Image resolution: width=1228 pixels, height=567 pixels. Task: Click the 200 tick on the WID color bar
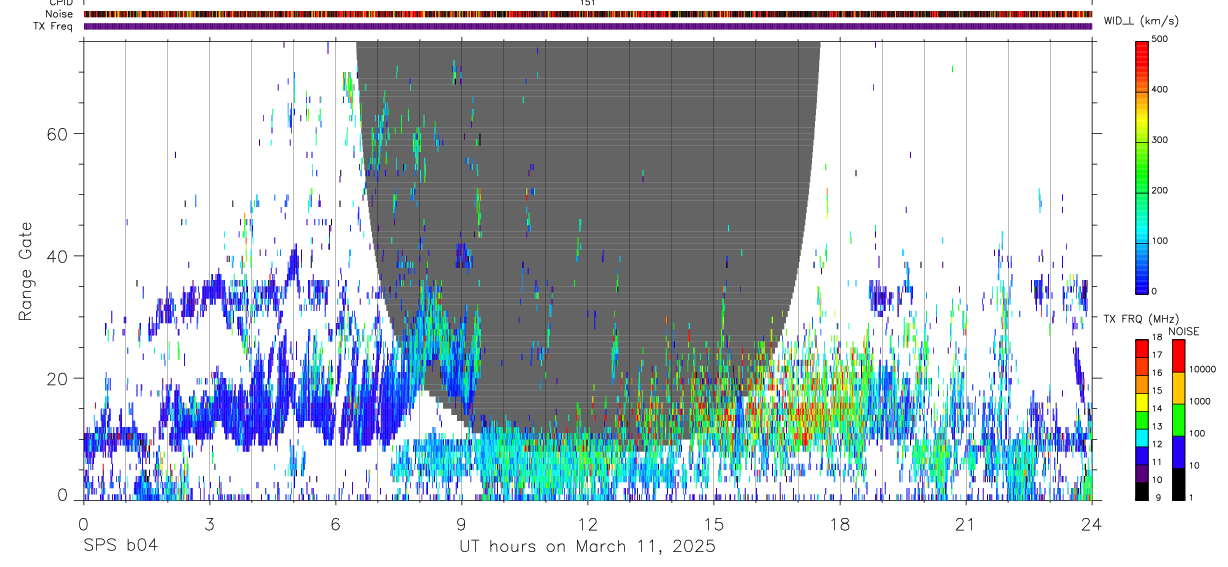1160,190
